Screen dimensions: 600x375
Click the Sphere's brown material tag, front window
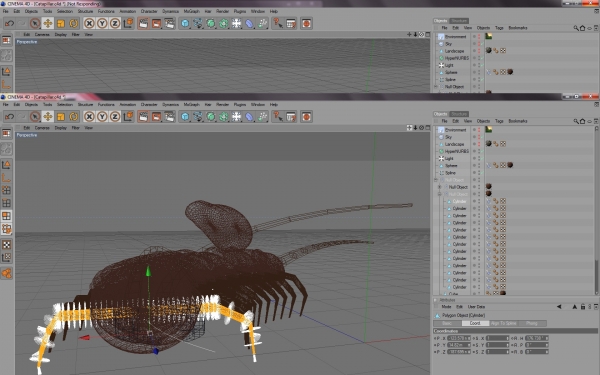pyautogui.click(x=510, y=165)
